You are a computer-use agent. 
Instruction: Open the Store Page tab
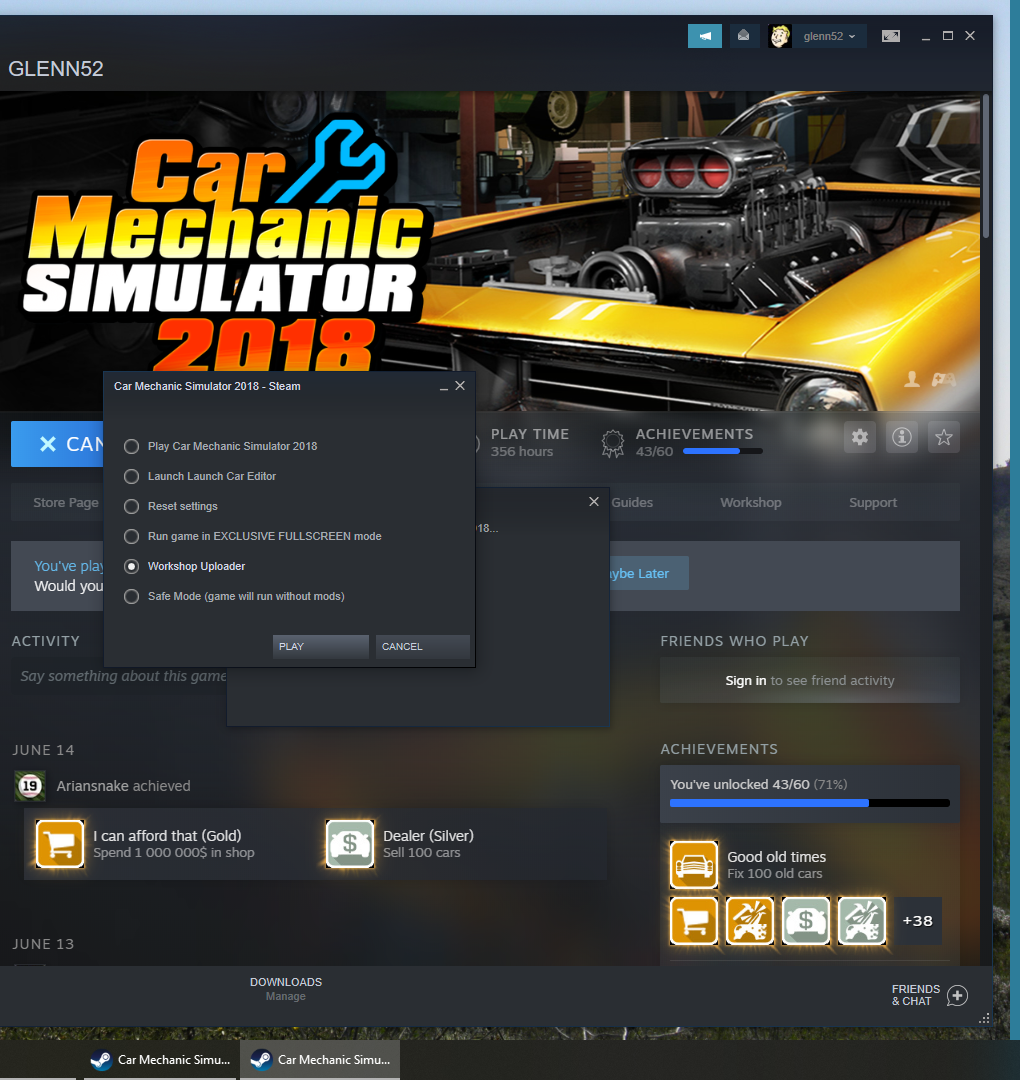click(x=65, y=503)
